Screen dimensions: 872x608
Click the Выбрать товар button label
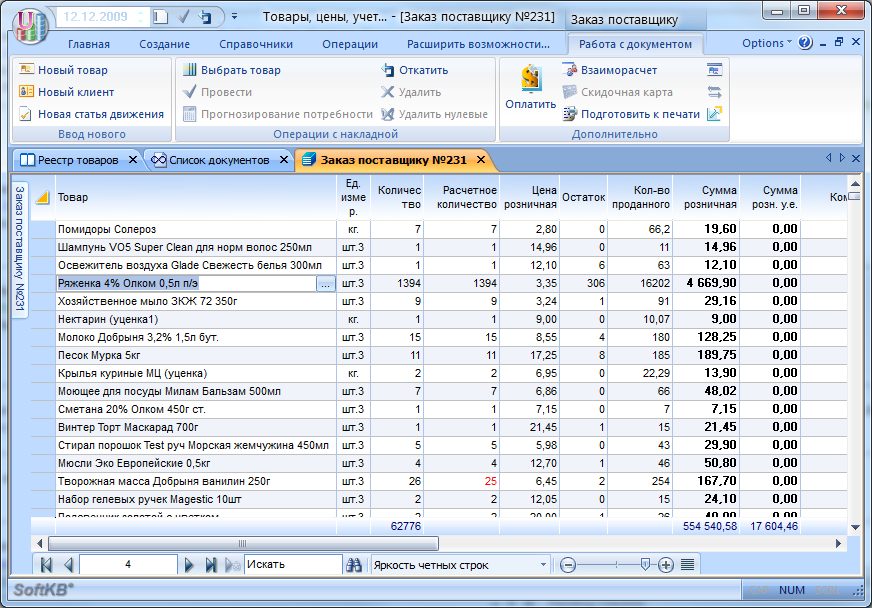241,70
